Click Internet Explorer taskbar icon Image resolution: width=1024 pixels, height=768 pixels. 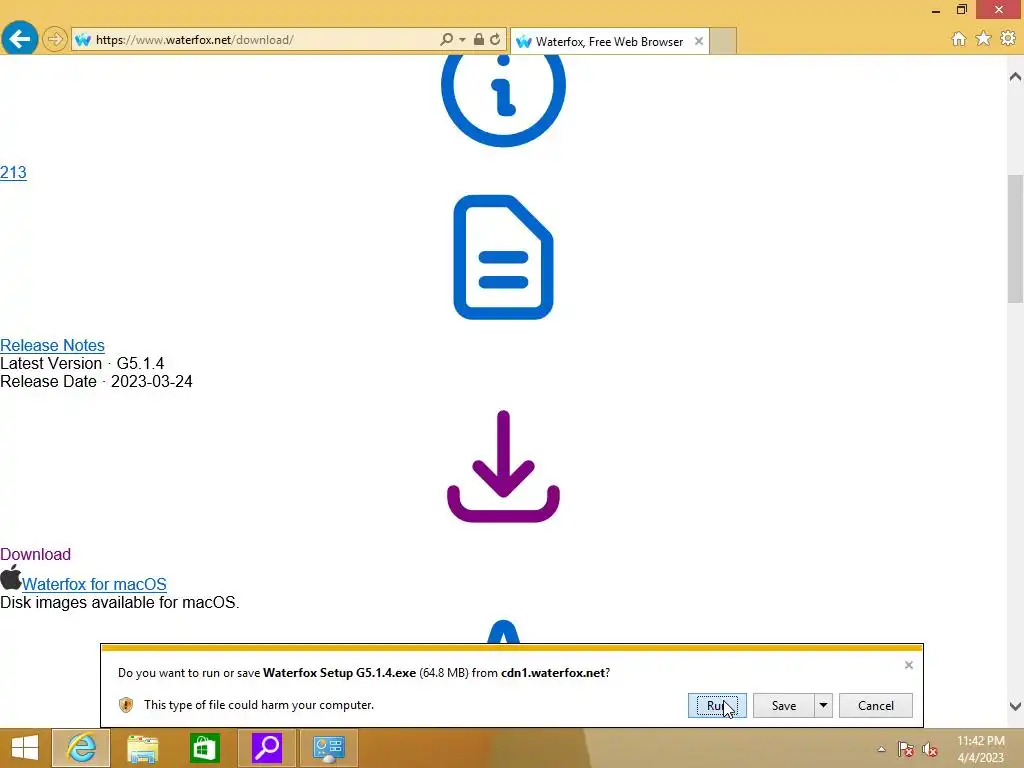click(x=81, y=748)
